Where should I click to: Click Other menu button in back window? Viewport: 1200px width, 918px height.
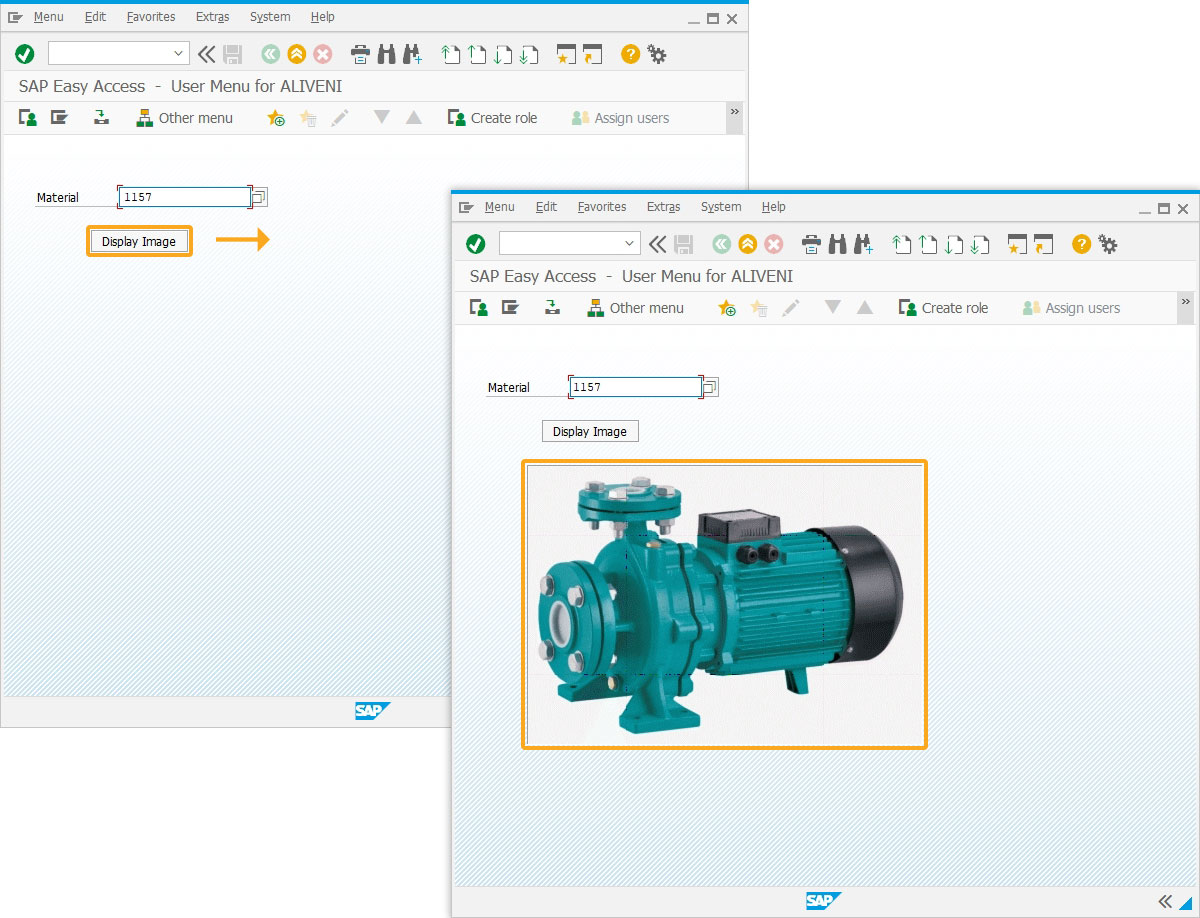pyautogui.click(x=184, y=118)
